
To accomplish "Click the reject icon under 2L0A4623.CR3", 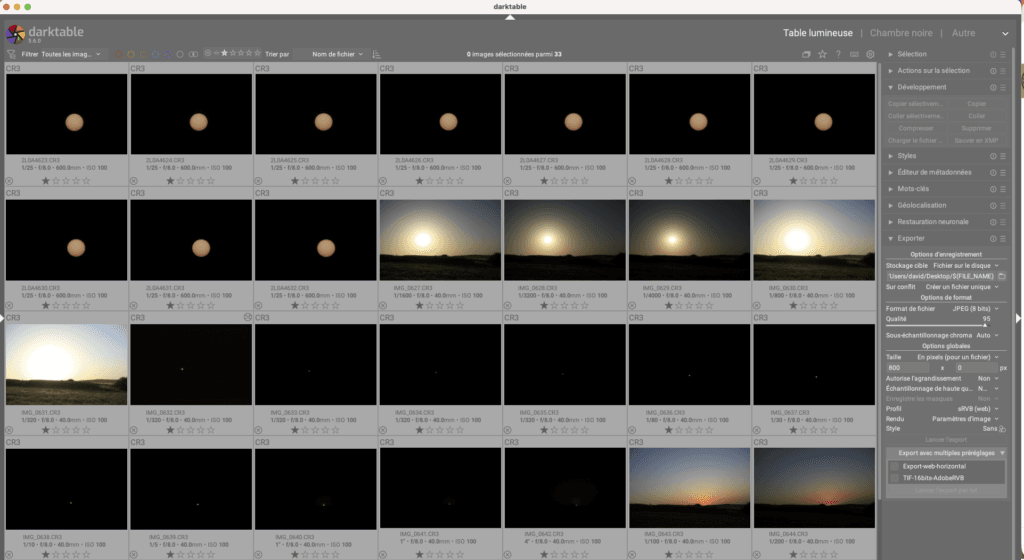I will (9, 181).
